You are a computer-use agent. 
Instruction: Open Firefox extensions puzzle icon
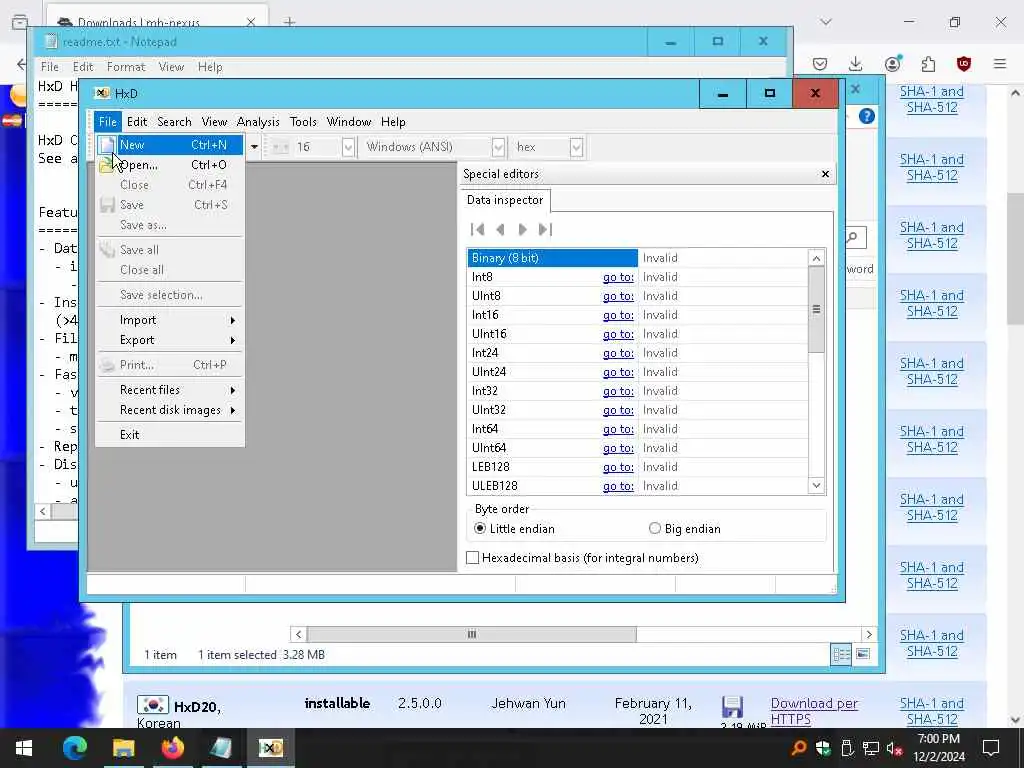pos(928,63)
